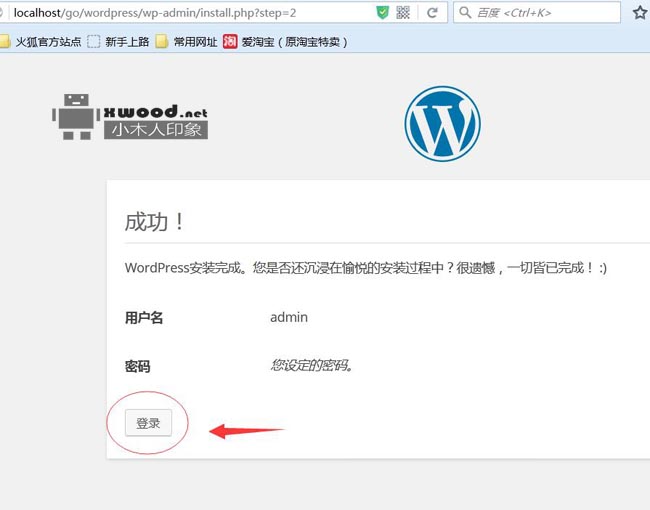Image resolution: width=650 pixels, height=510 pixels.
Task: Open the 火狐官方站点 bookmark folder
Action: click(41, 41)
